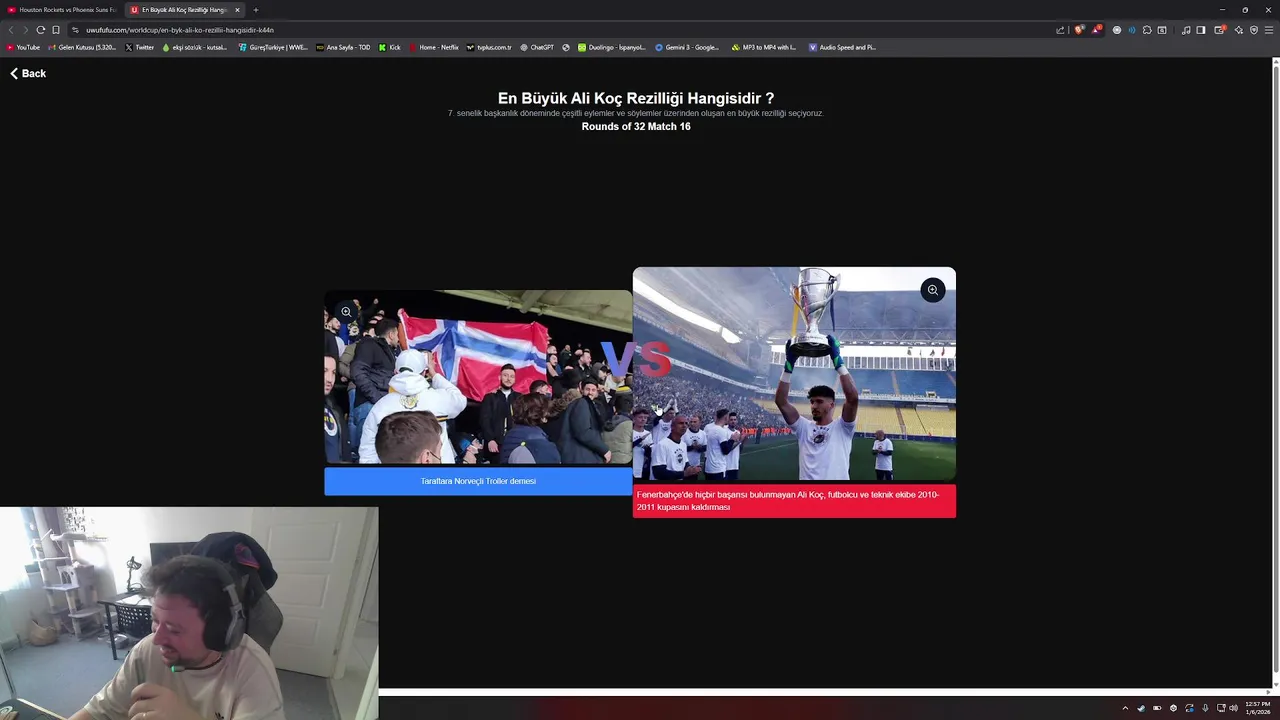Viewport: 1280px width, 720px height.
Task: Open tvplus.com.tr bookmark
Action: (x=489, y=47)
